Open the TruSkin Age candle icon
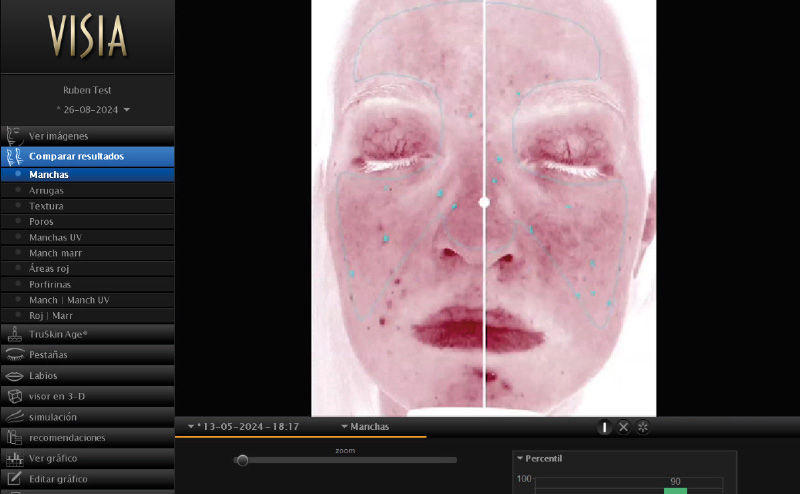 tap(14, 334)
